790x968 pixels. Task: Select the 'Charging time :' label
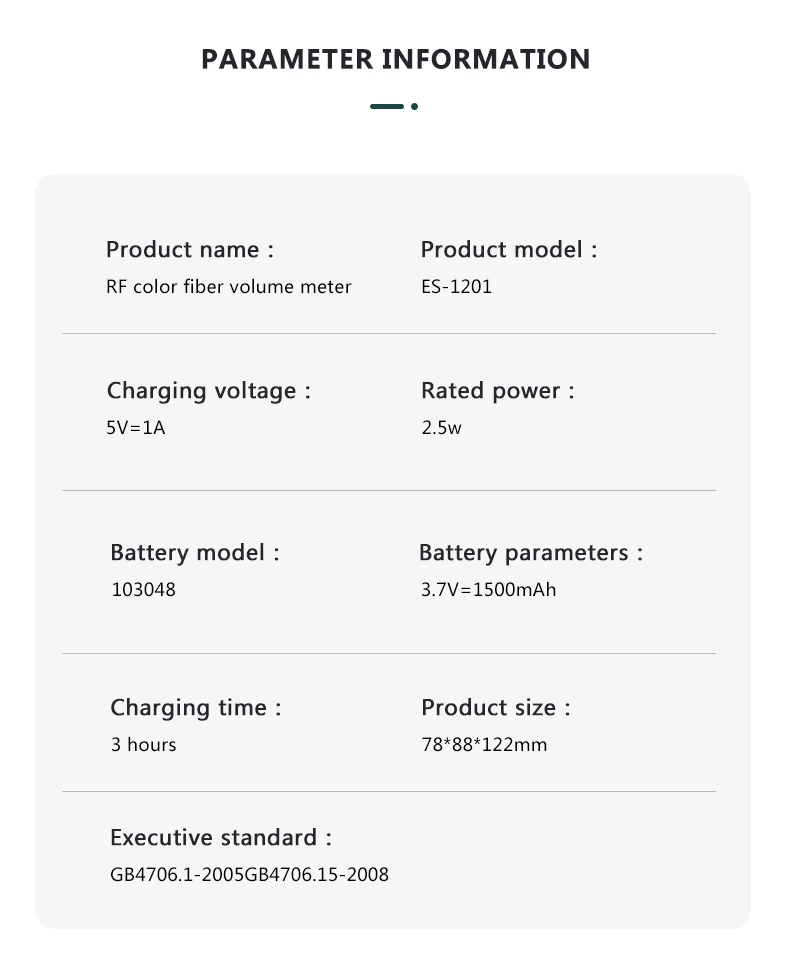[196, 708]
